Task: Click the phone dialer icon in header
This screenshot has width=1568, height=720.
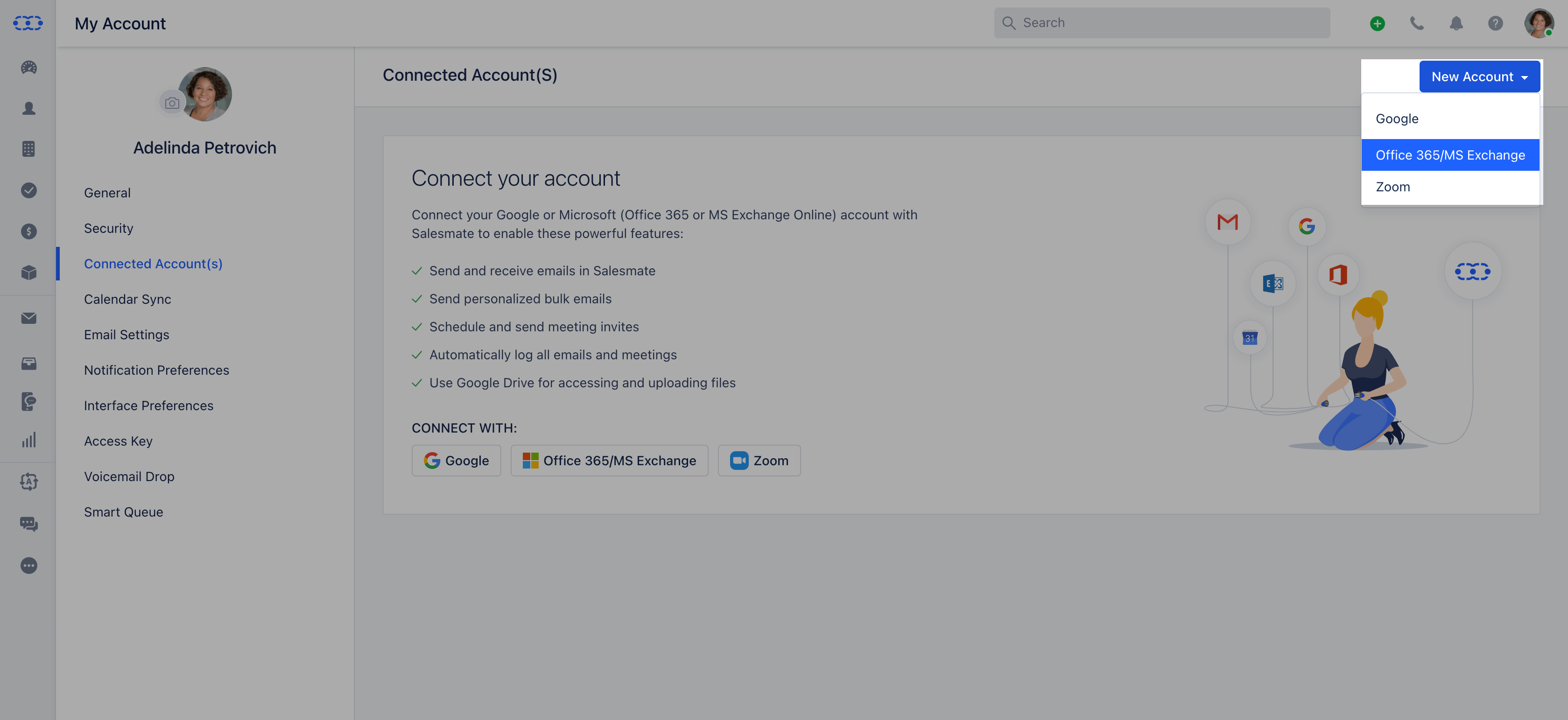Action: click(1417, 23)
